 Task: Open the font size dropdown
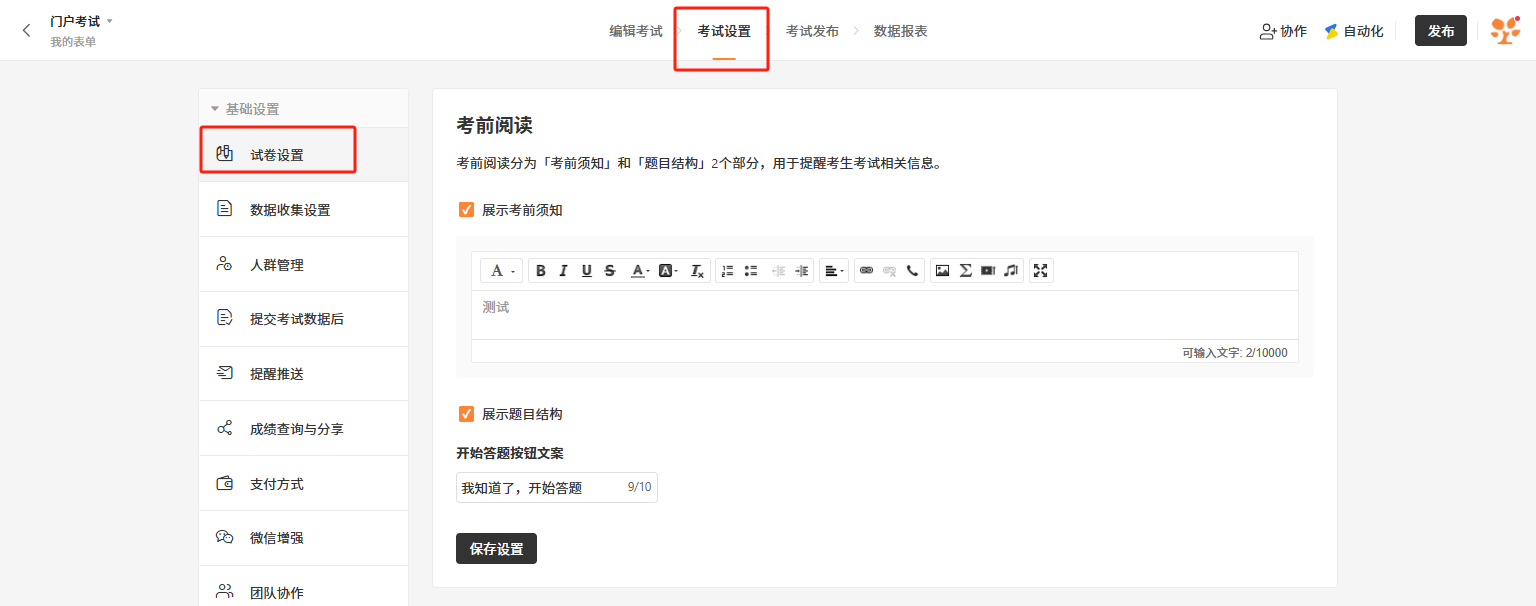point(502,271)
